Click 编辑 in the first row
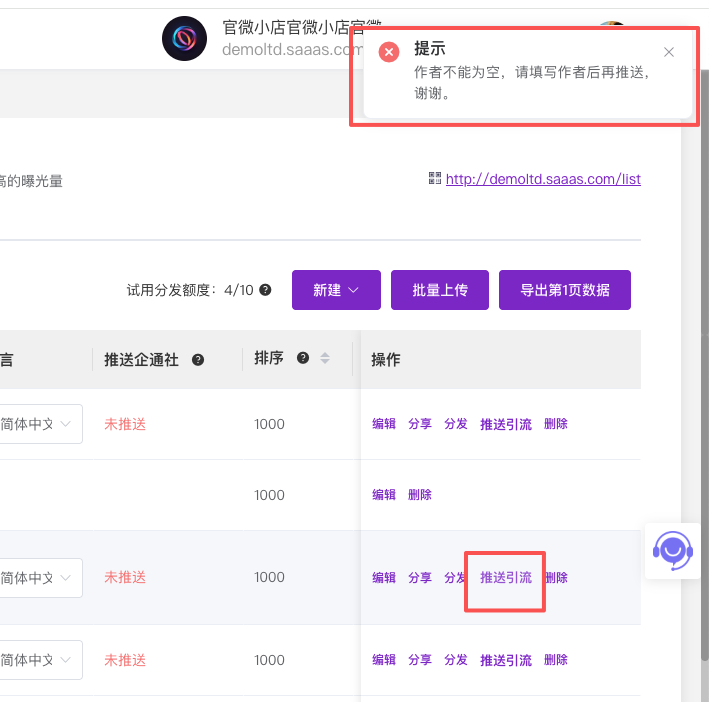 (384, 424)
